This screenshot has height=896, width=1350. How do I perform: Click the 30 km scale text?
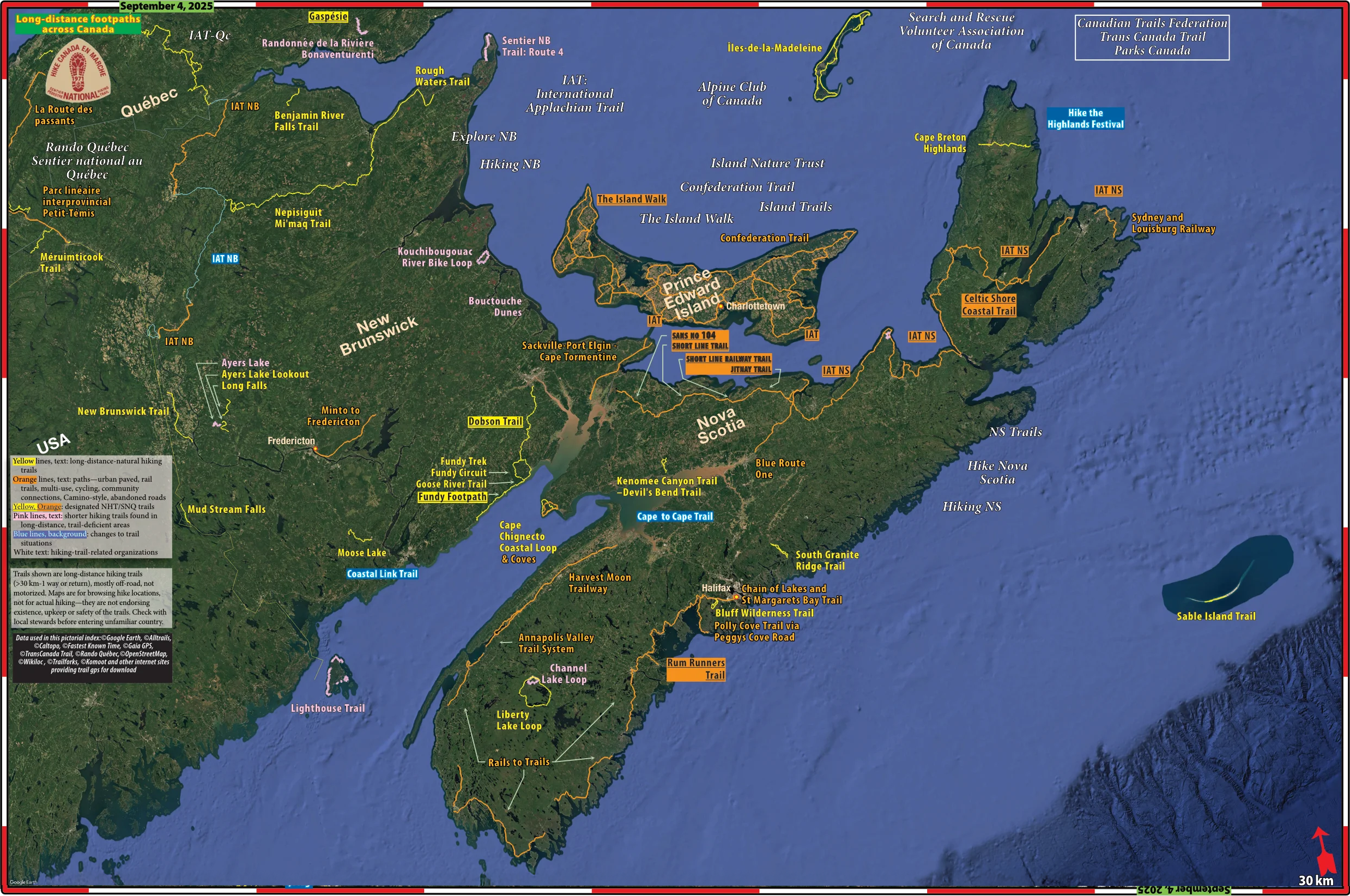tap(1316, 881)
